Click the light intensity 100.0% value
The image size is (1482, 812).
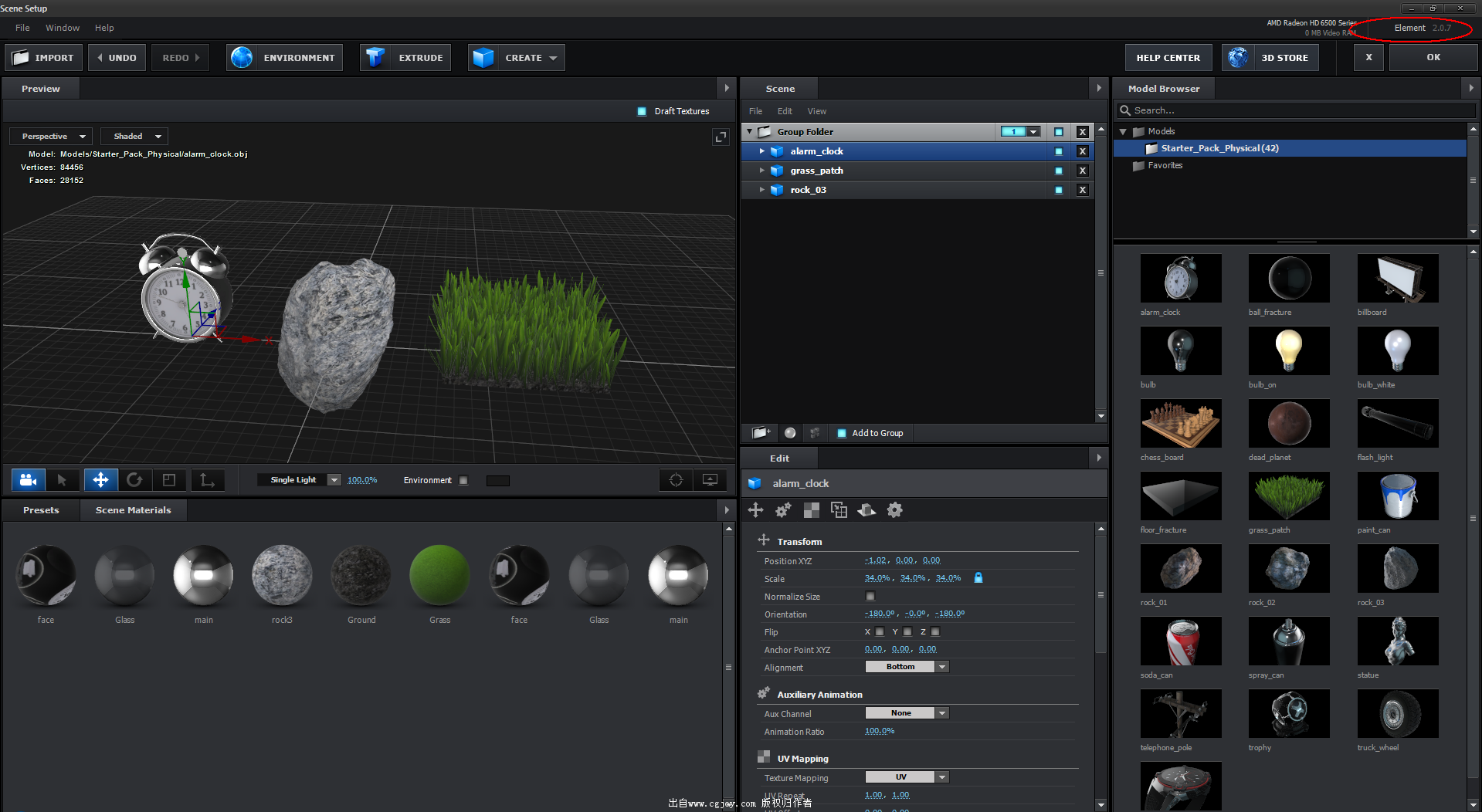pyautogui.click(x=362, y=480)
